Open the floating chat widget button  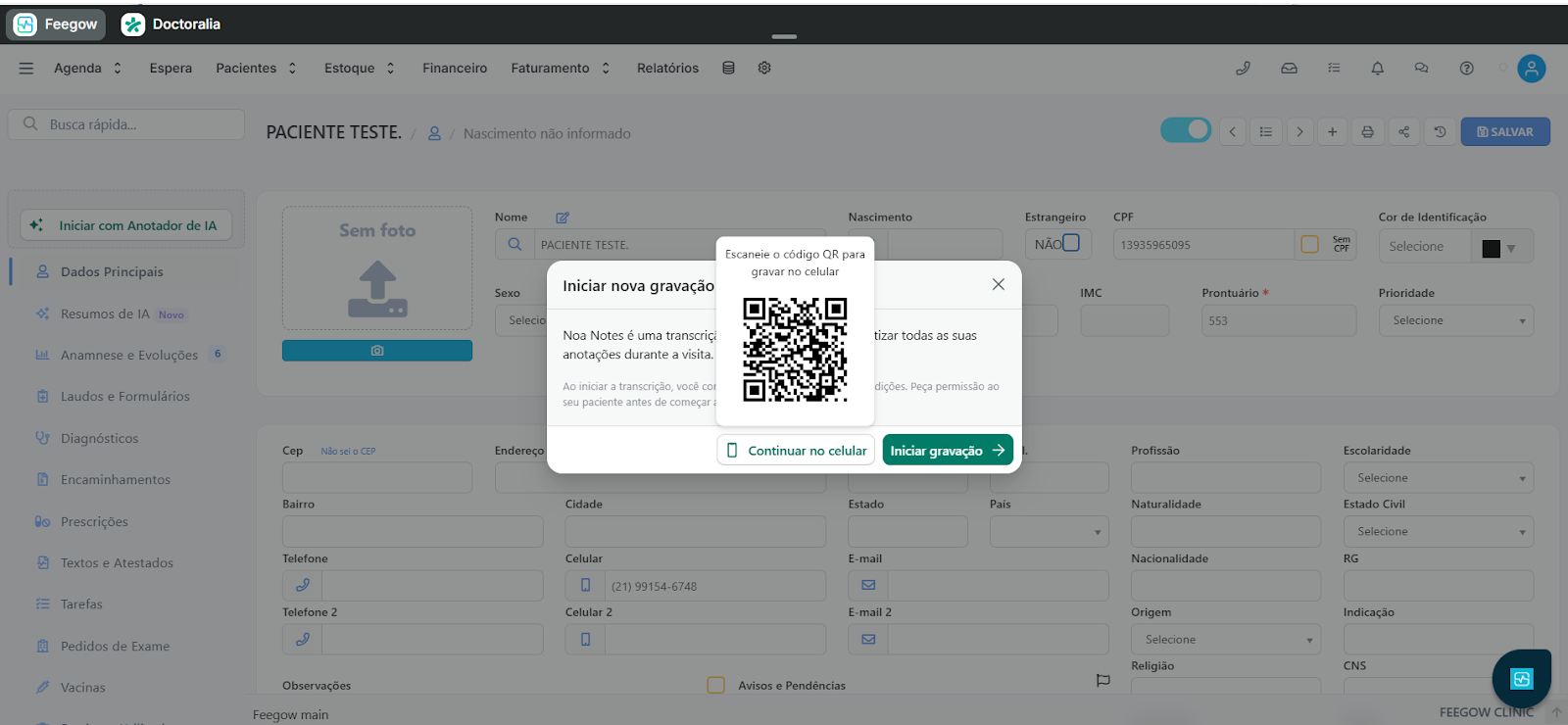coord(1521,679)
